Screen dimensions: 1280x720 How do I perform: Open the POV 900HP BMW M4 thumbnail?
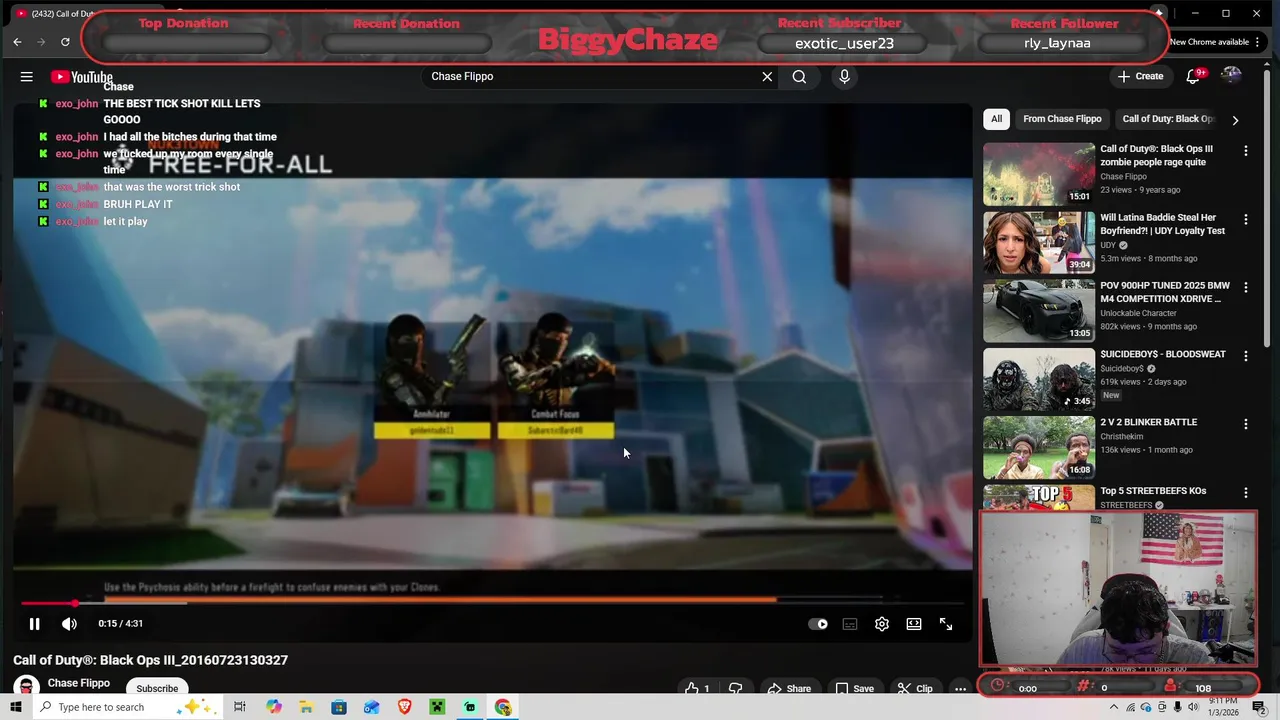point(1039,310)
